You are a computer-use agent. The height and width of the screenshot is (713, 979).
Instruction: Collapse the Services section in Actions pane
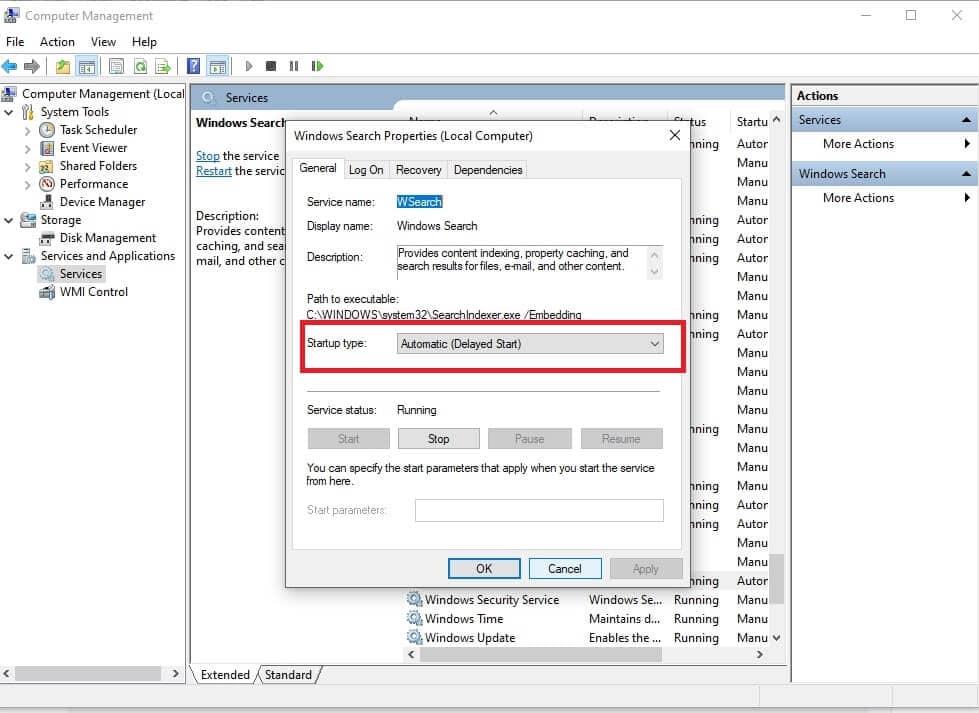coord(966,120)
